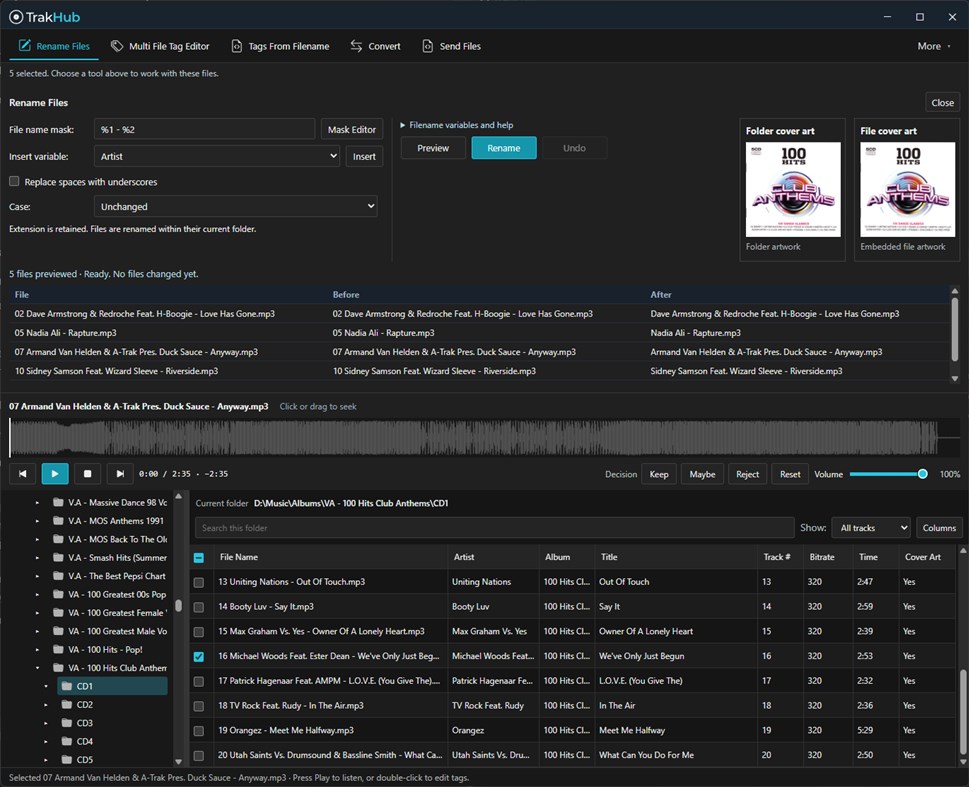Close the Rename Files panel

(x=942, y=103)
